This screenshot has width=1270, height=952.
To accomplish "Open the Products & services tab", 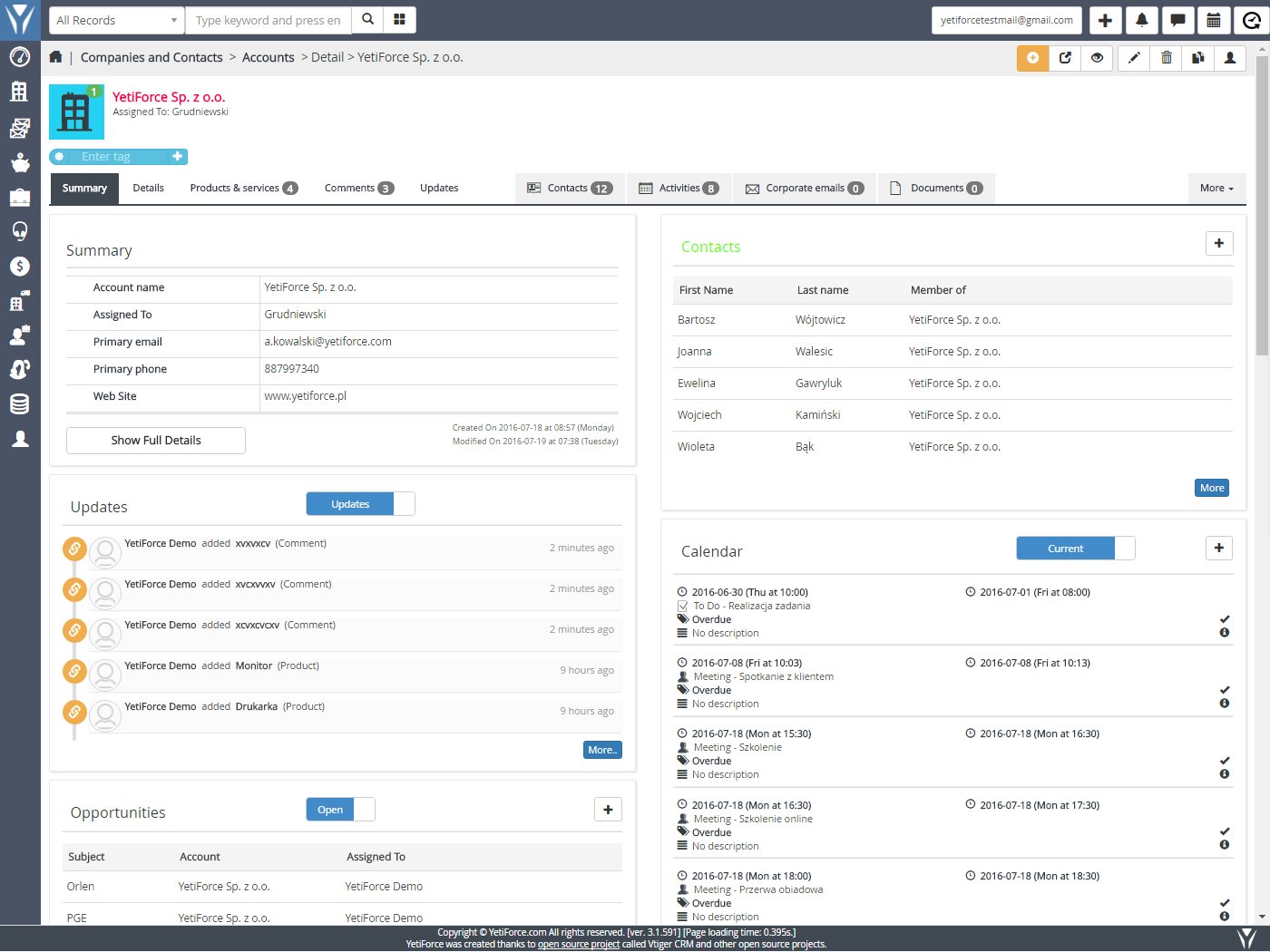I will 243,189.
